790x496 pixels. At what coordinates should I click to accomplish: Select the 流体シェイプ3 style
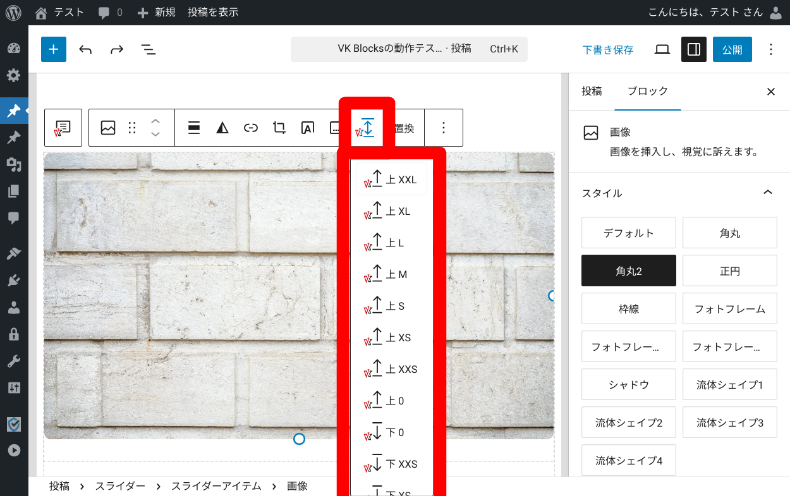click(730, 422)
